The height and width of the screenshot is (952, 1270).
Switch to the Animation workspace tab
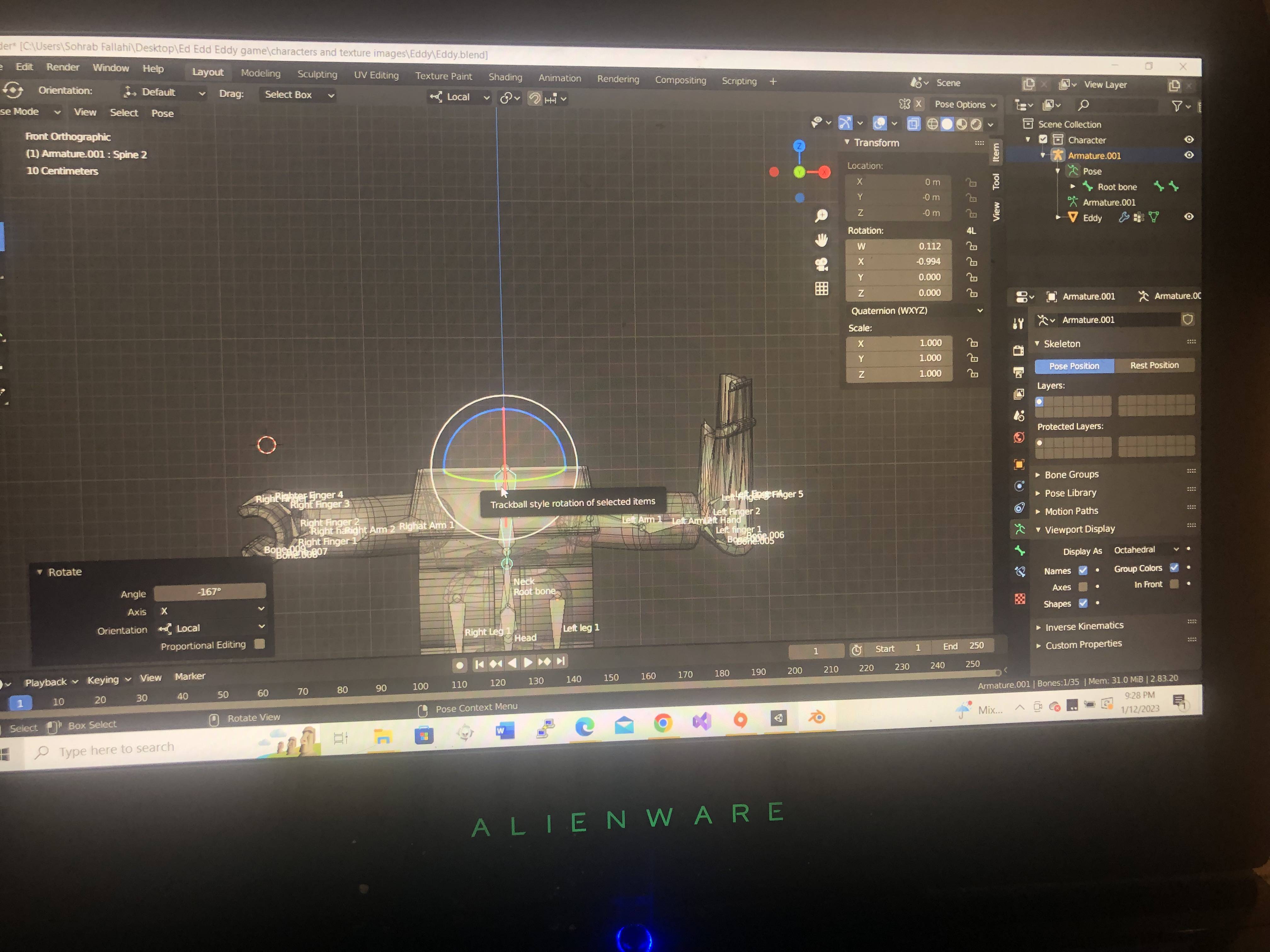pos(559,78)
